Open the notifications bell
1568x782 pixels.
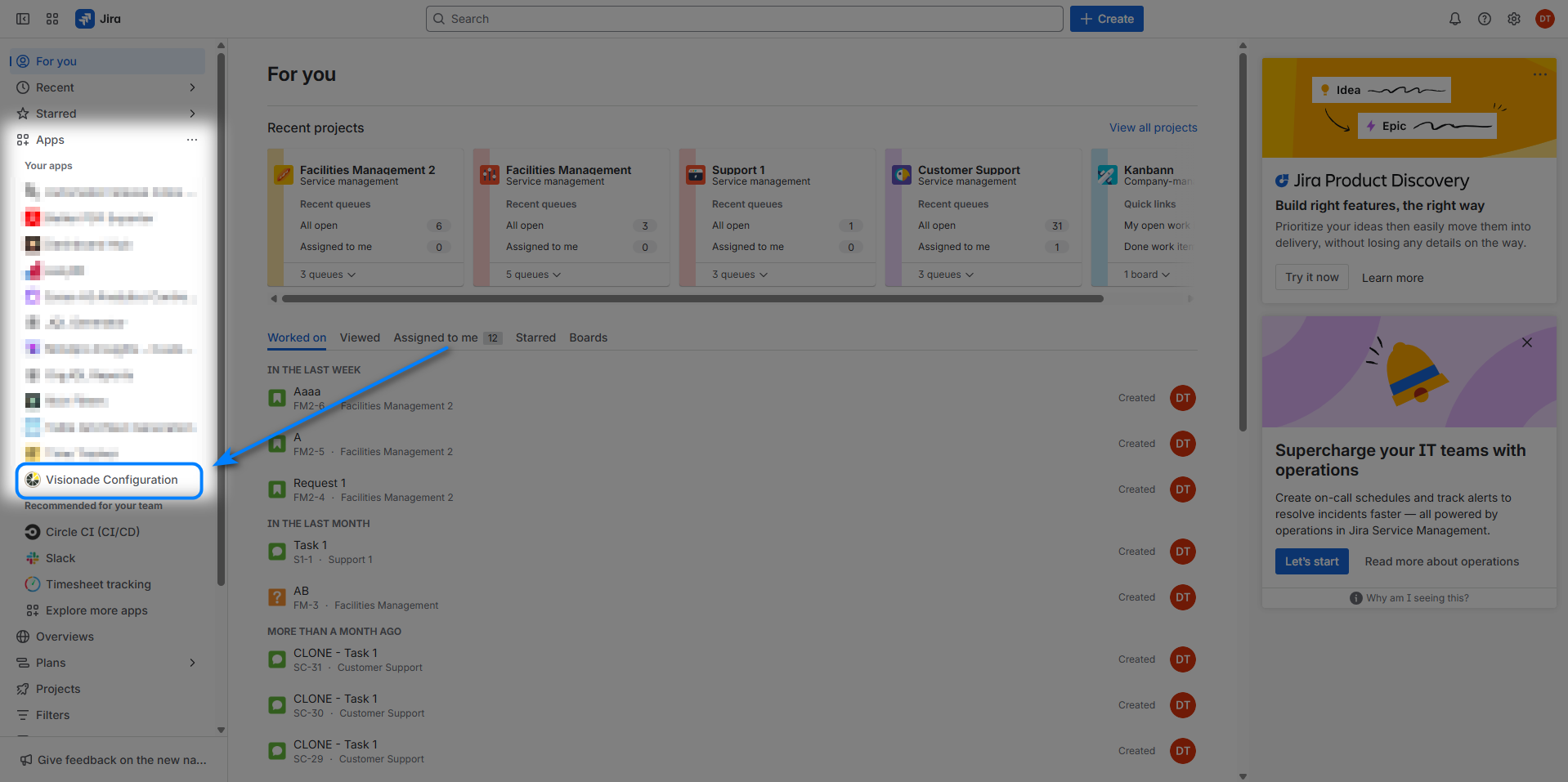[x=1455, y=19]
